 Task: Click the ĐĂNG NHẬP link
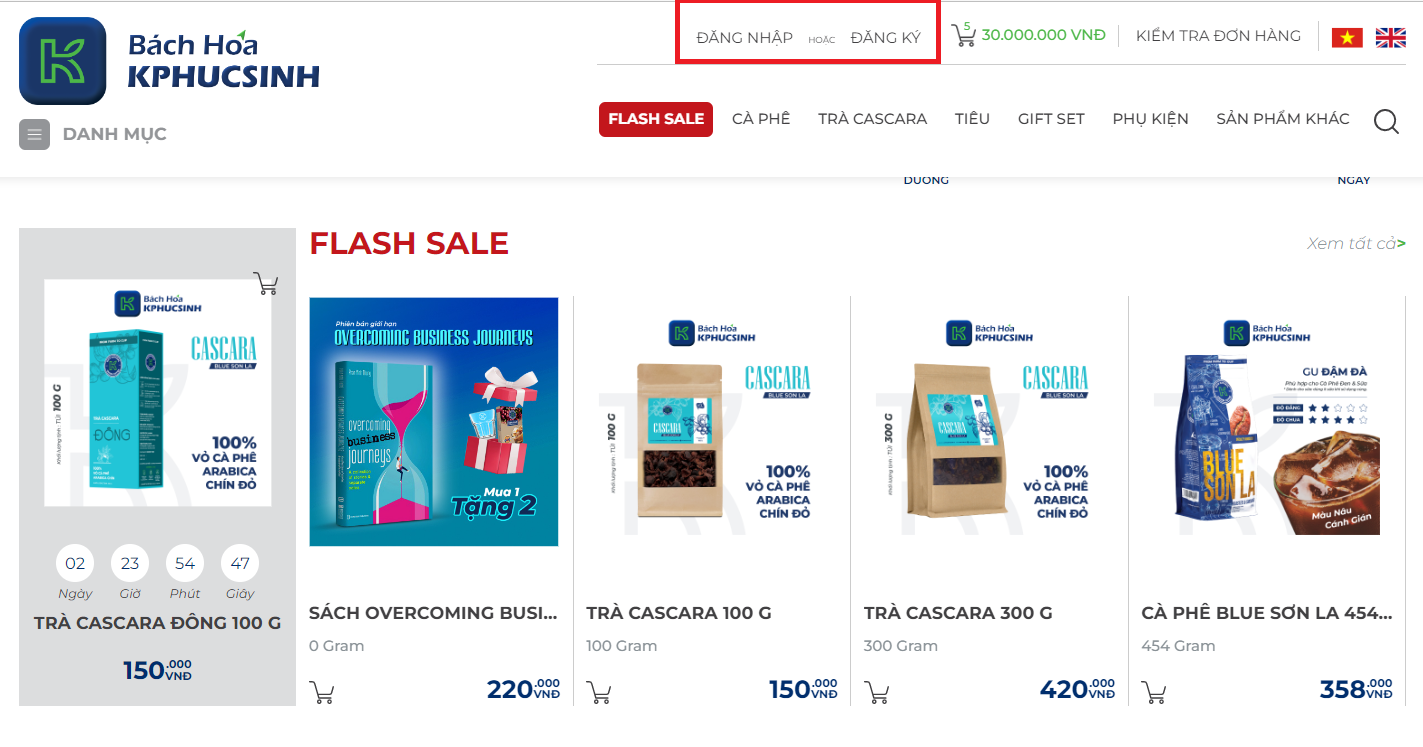(745, 38)
